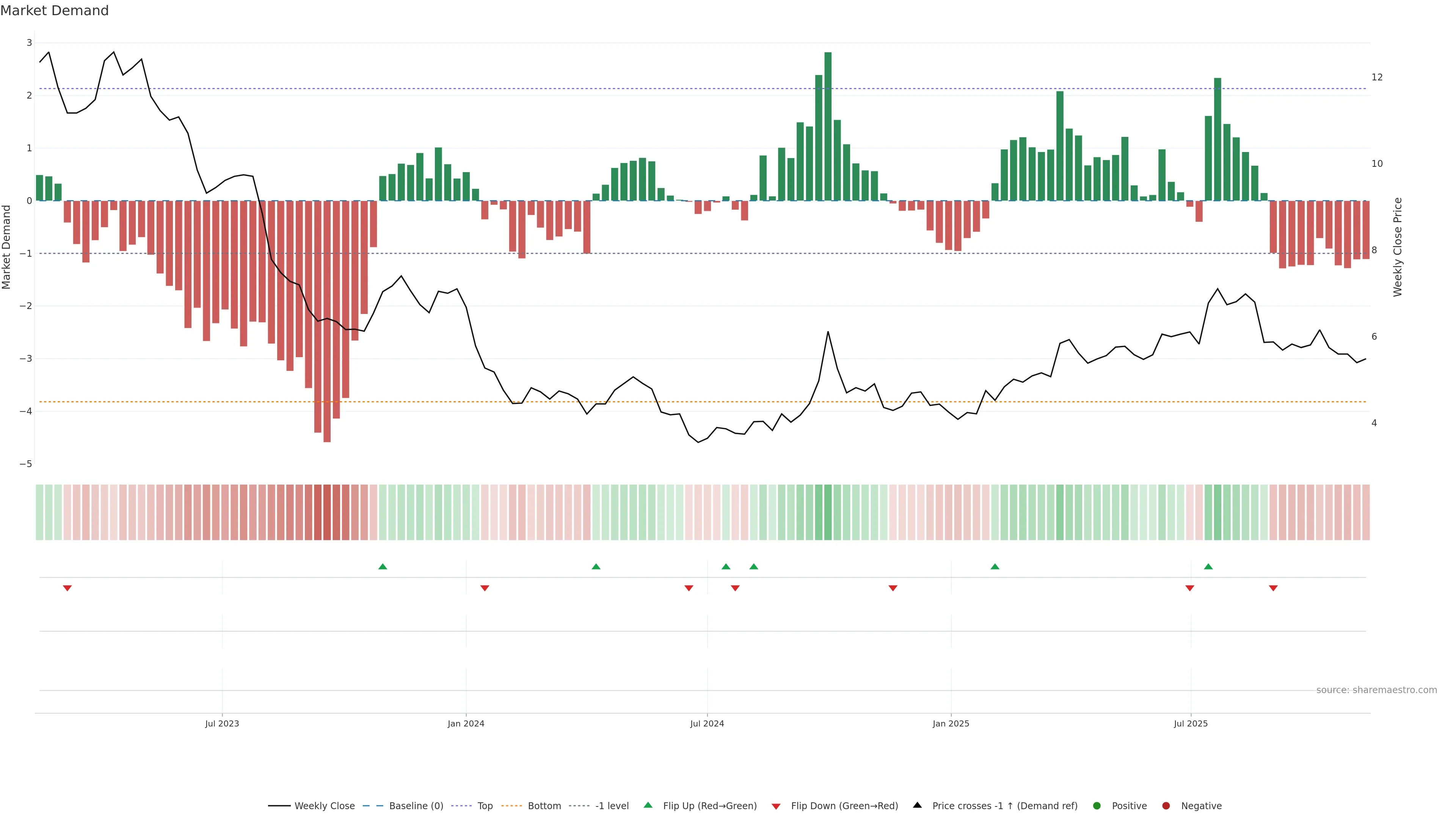Click the Market Demand chart title
The height and width of the screenshot is (819, 1456).
point(54,11)
